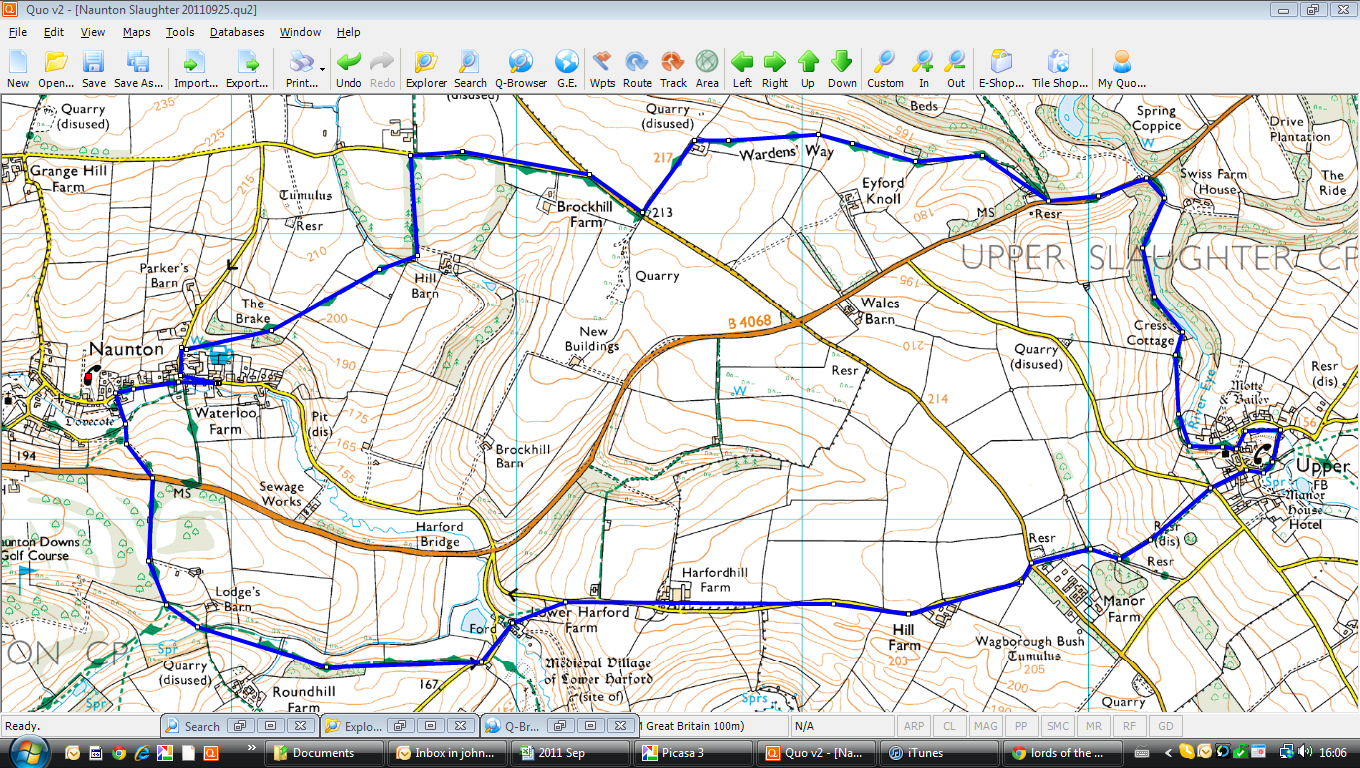
Task: Select the Area tool
Action: [x=707, y=68]
